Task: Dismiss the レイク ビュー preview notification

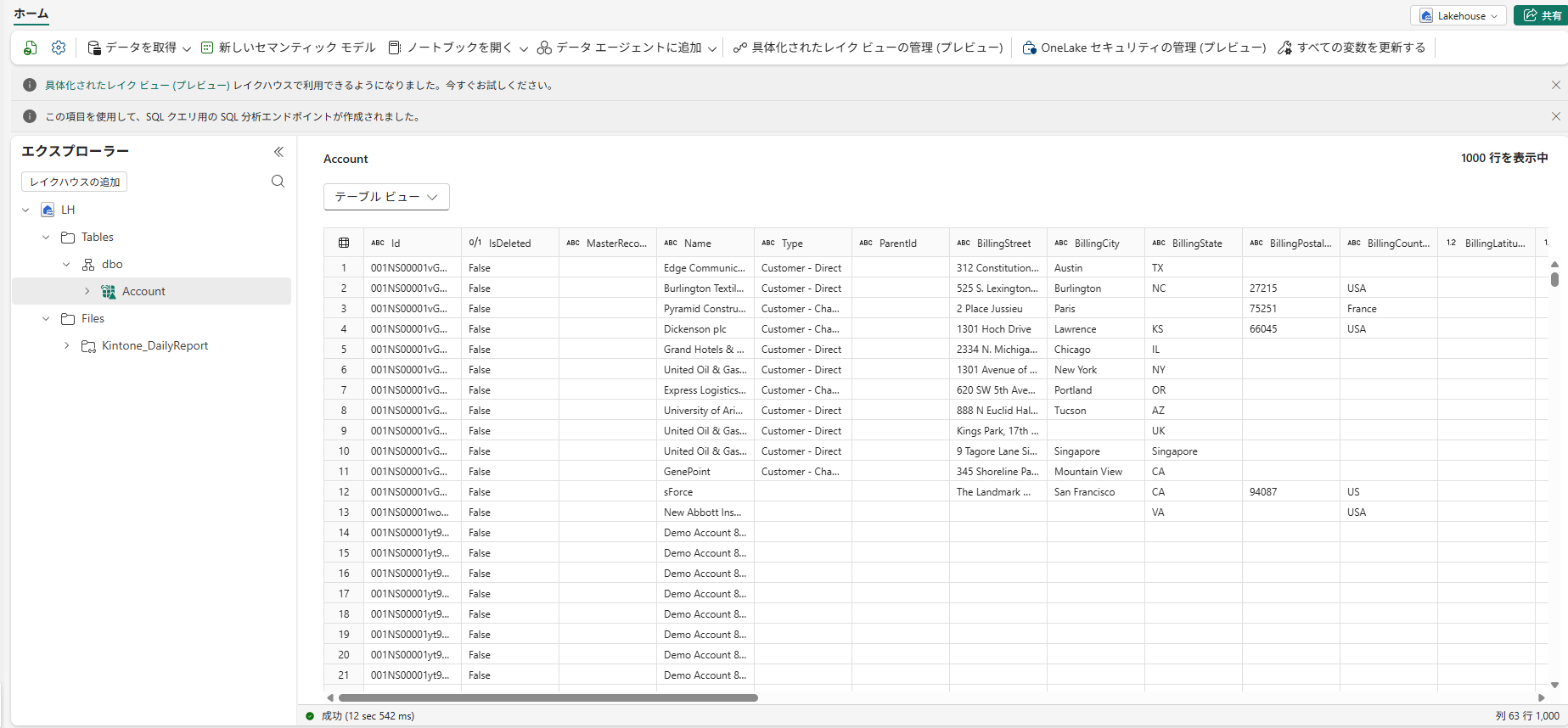Action: click(x=1556, y=85)
